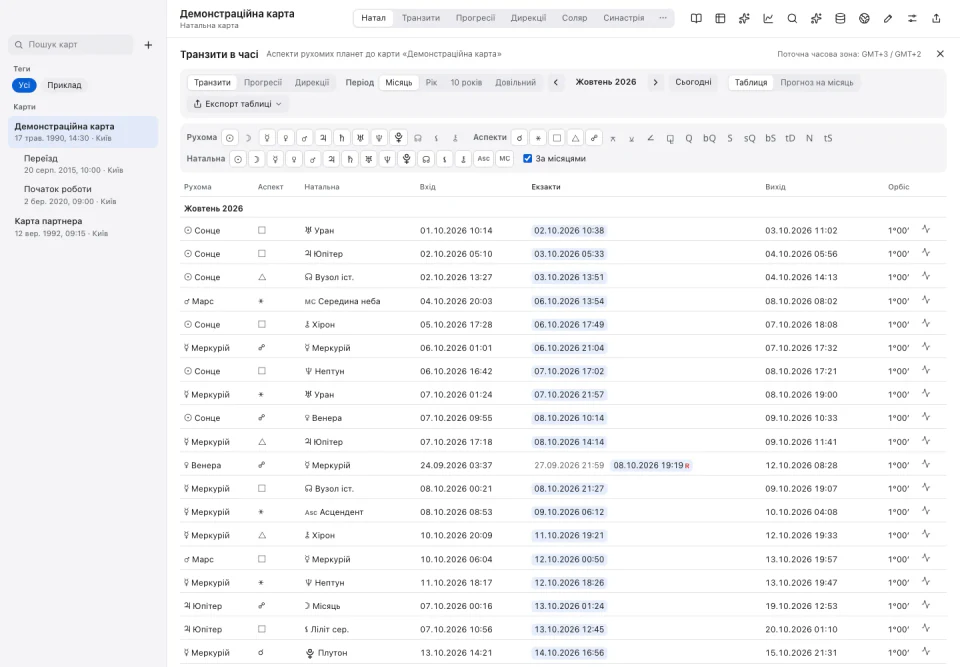Viewport: 960px width, 667px height.
Task: Open the line chart icon in header
Action: coord(768,18)
